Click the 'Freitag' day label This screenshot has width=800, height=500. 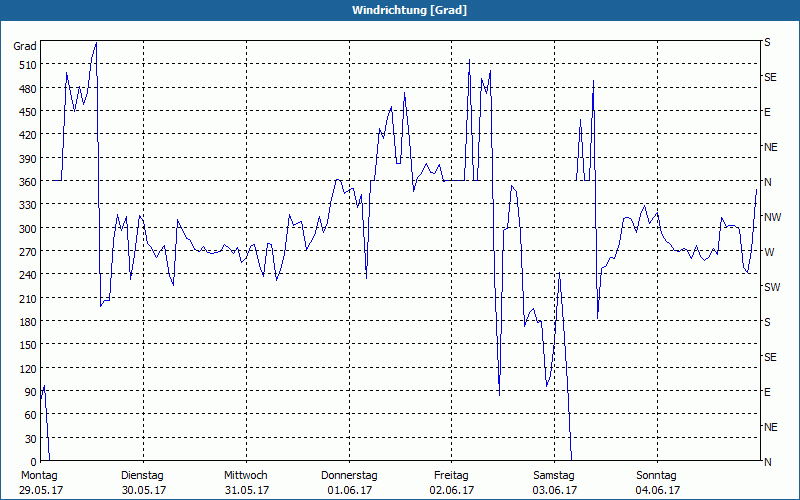coord(451,476)
